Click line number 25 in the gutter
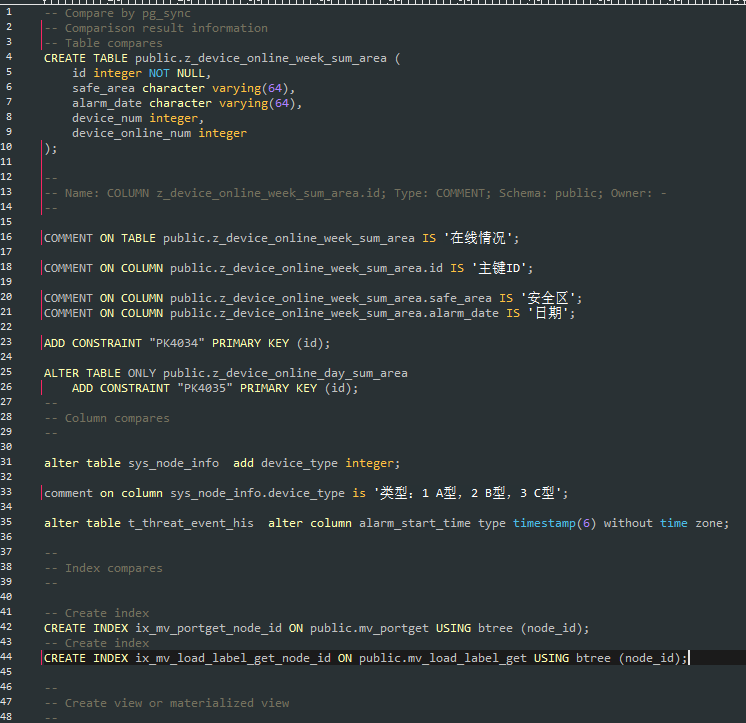 coord(6,372)
